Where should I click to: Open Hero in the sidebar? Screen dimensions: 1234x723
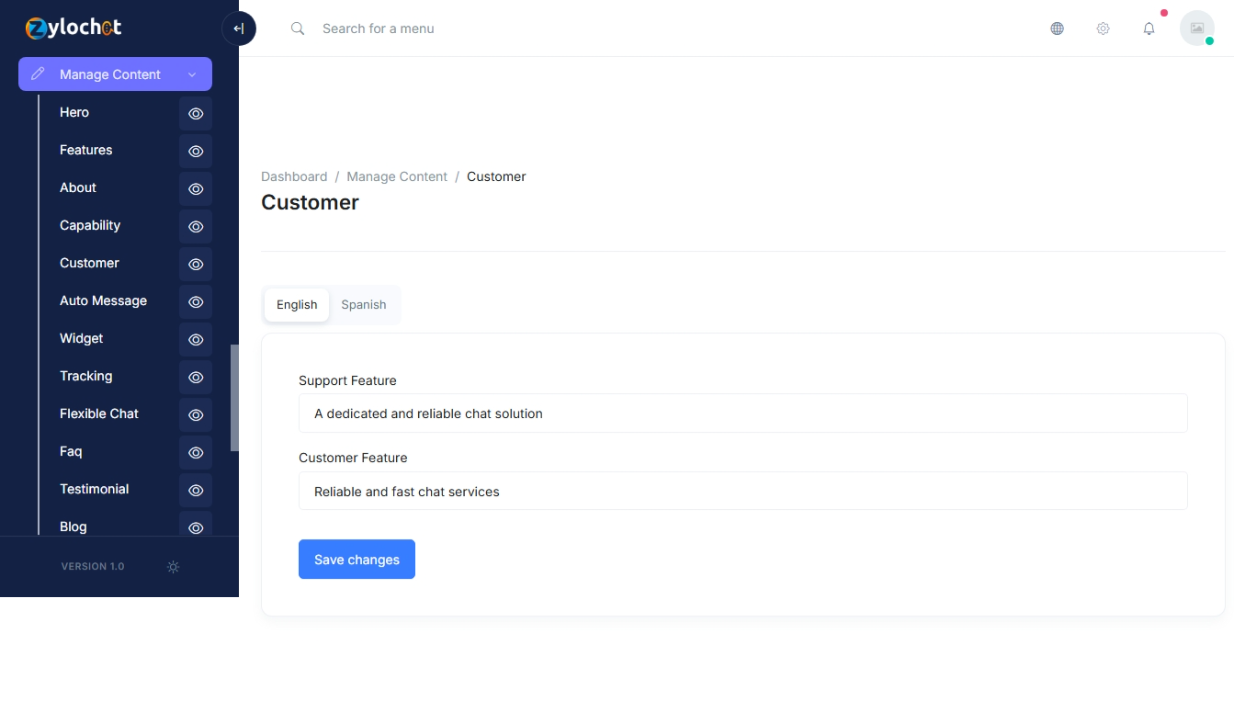[x=74, y=112]
